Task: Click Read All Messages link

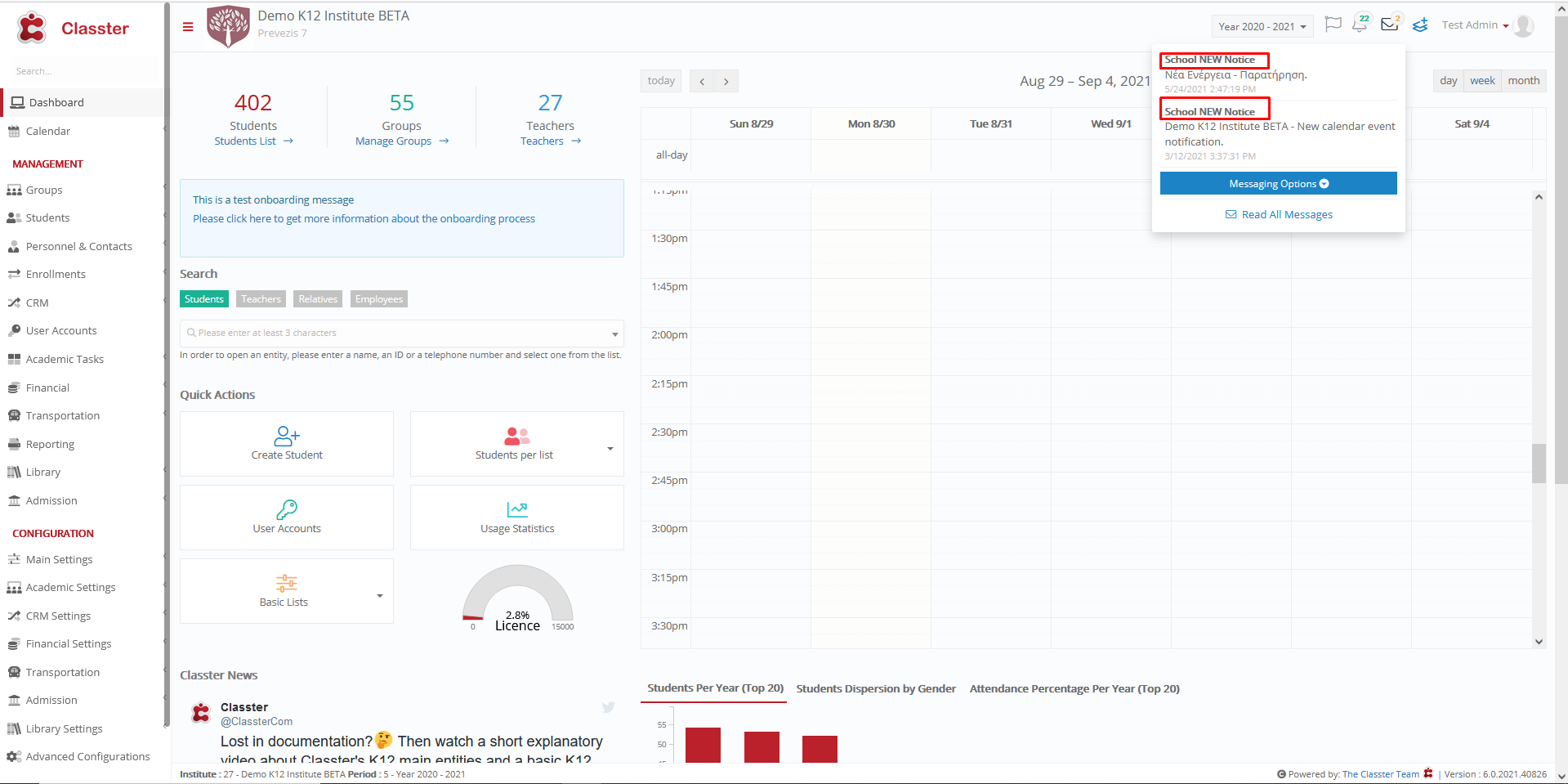Action: pos(1279,214)
